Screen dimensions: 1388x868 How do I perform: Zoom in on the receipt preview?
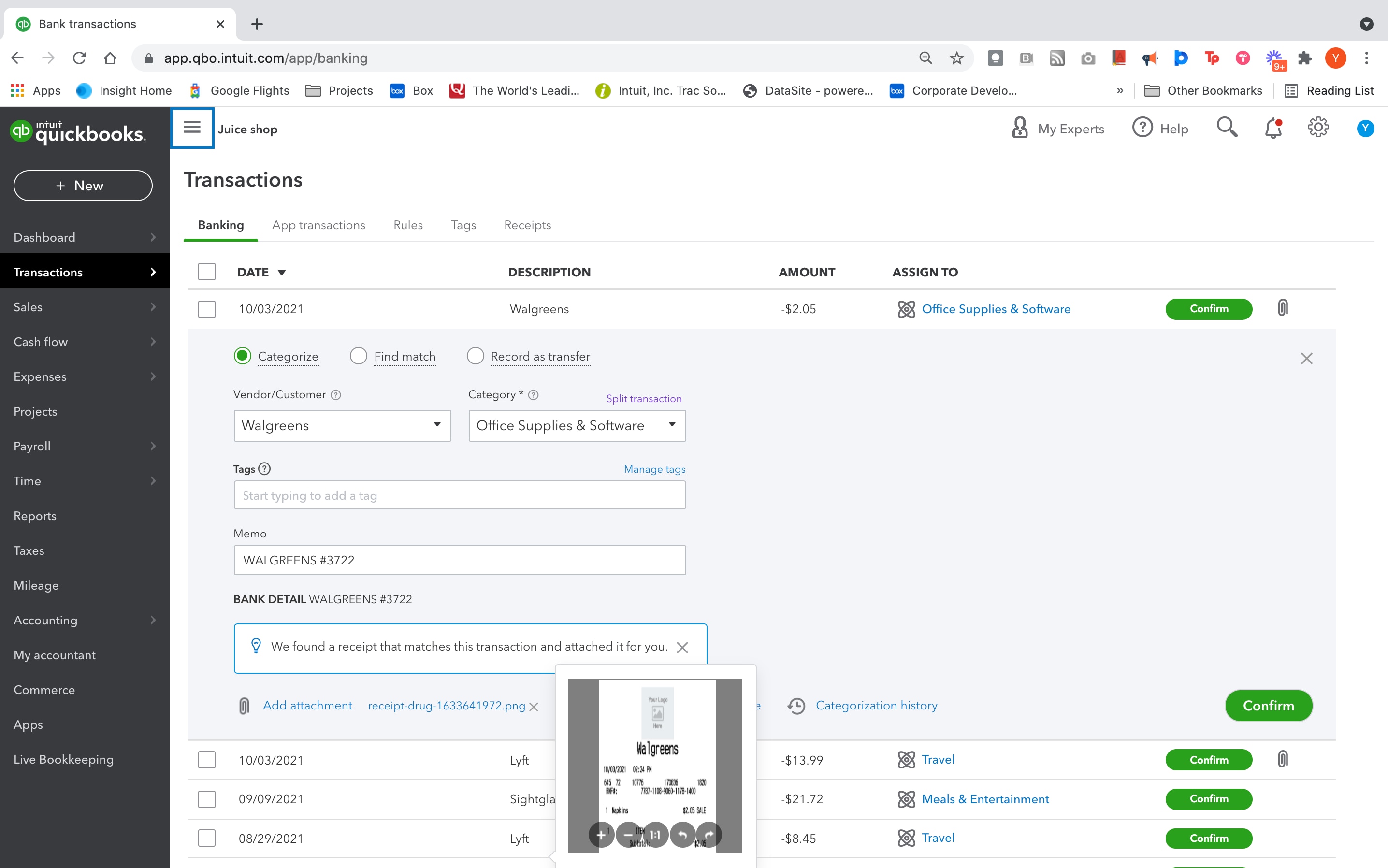pos(601,835)
